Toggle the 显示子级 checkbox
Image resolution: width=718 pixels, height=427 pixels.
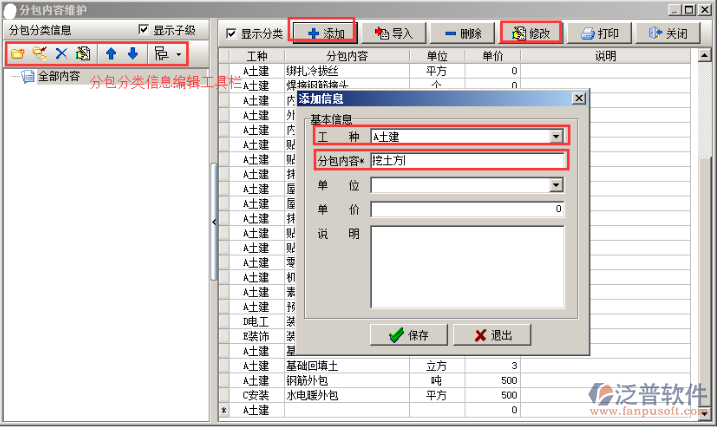[144, 30]
